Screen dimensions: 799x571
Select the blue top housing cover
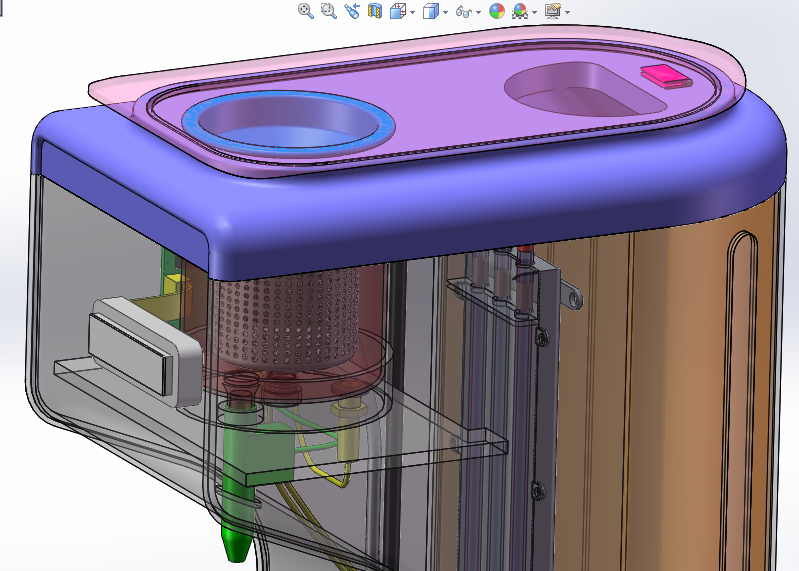click(408, 204)
